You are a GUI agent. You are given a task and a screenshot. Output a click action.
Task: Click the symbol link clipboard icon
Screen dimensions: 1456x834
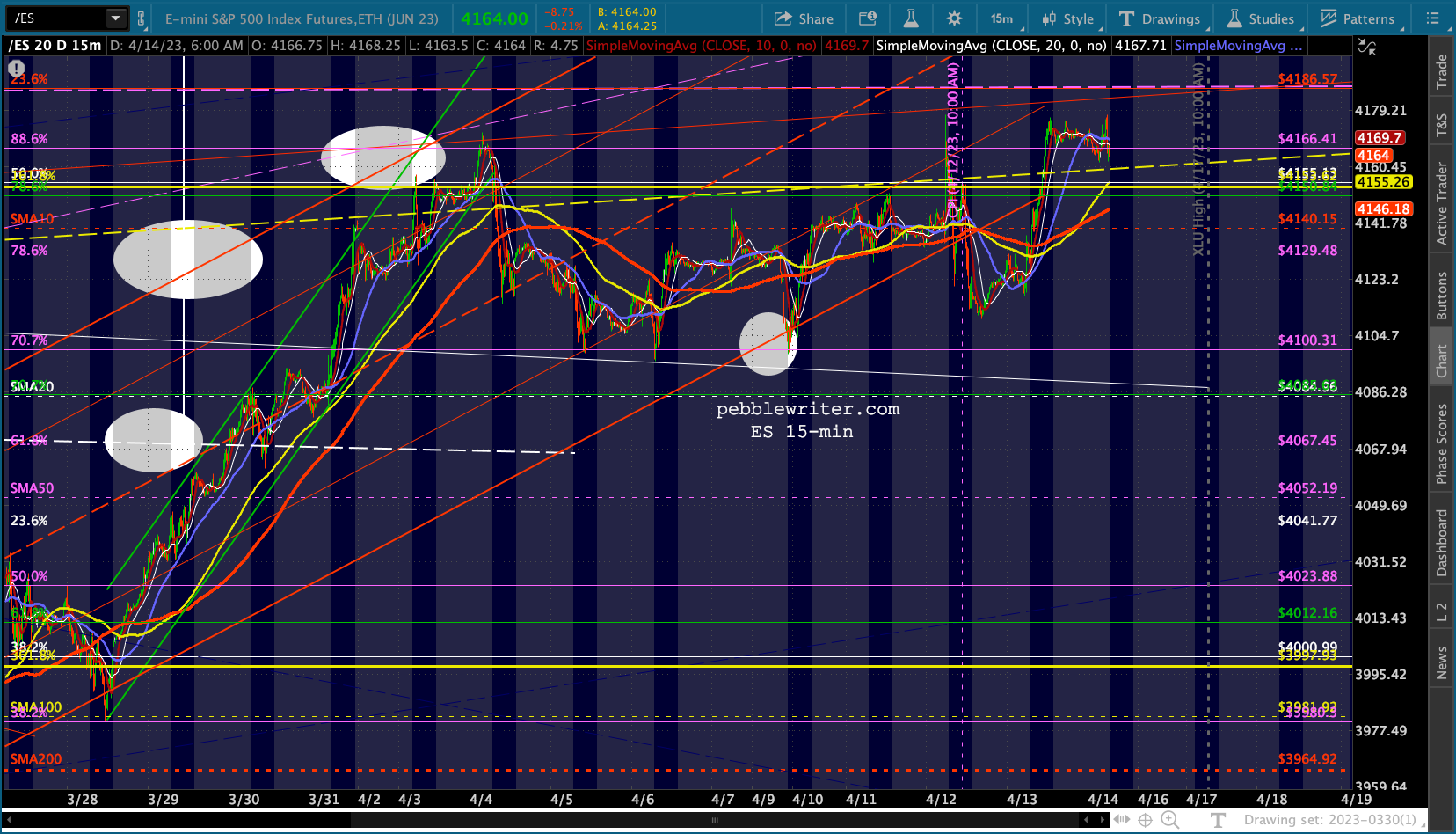pos(141,18)
